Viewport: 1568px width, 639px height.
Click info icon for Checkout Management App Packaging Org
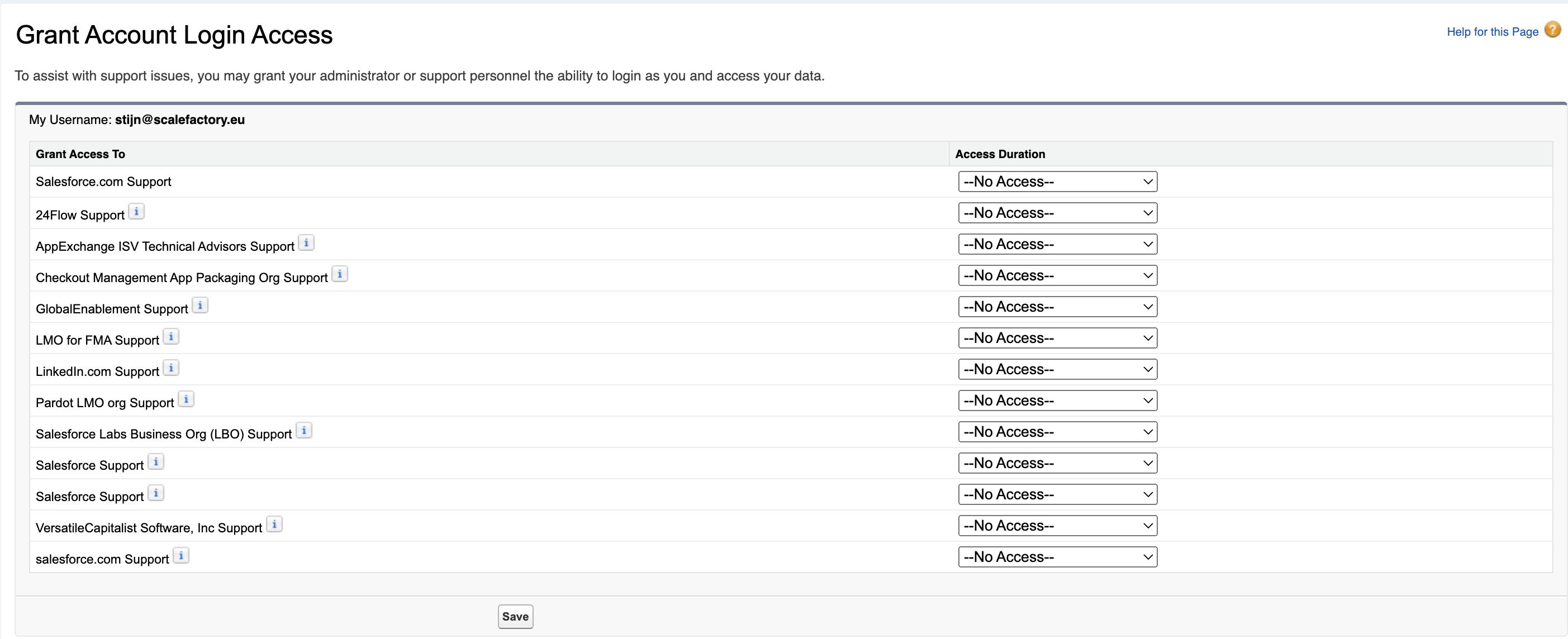[x=340, y=274]
